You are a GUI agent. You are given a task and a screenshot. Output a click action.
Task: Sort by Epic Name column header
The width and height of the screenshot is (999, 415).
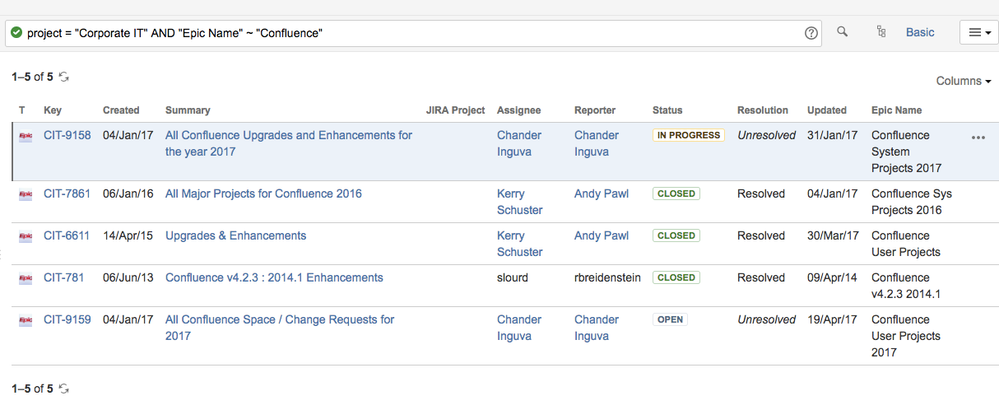(x=896, y=110)
